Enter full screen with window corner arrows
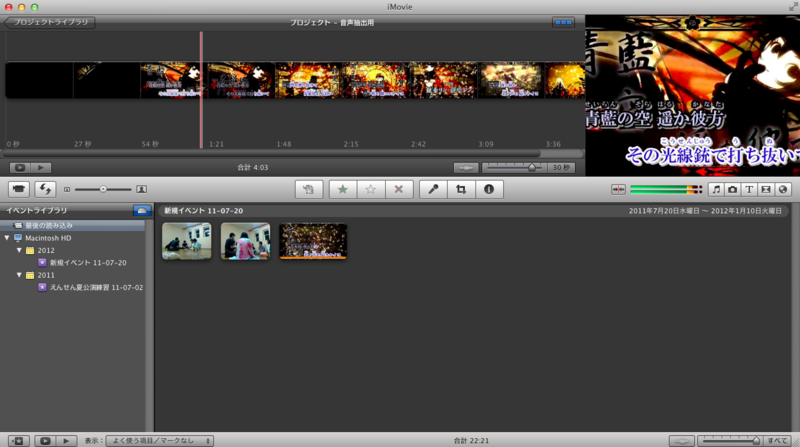Screen dimensions: 800x447 793,7
